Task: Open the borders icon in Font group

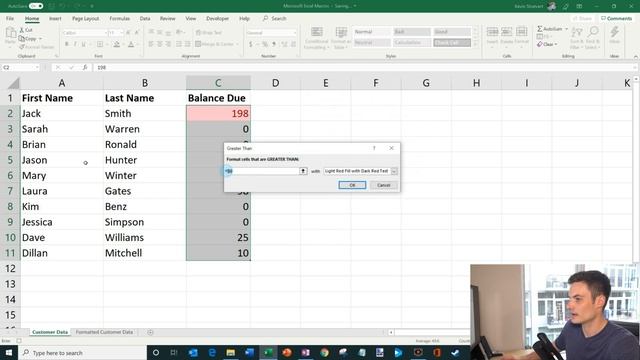Action: 100,44
